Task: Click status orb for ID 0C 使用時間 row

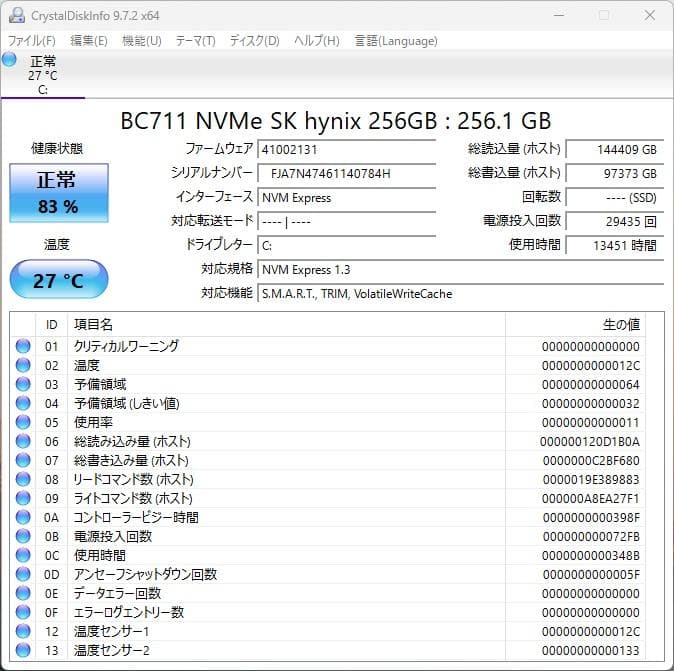Action: (23, 555)
